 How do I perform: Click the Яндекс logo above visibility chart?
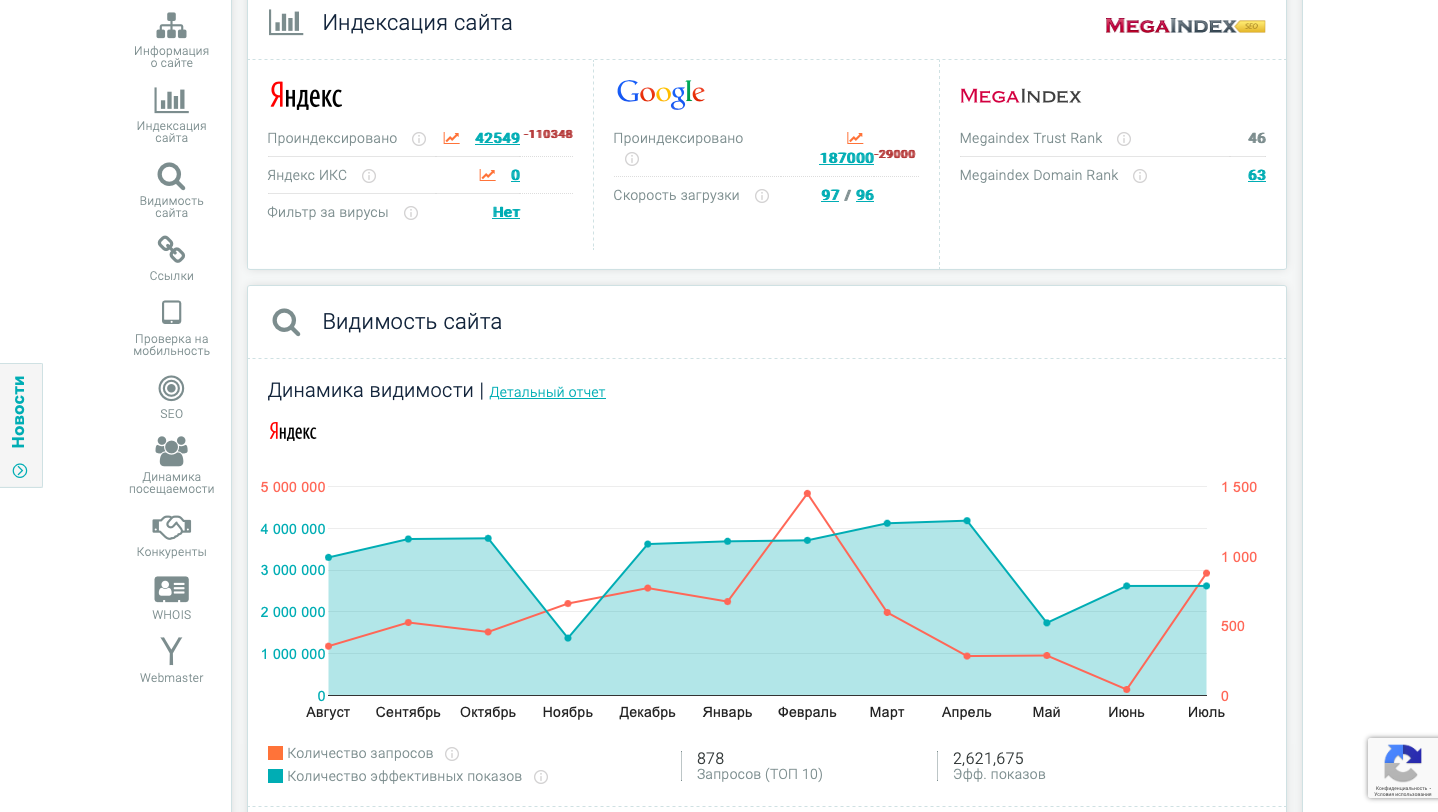(293, 431)
